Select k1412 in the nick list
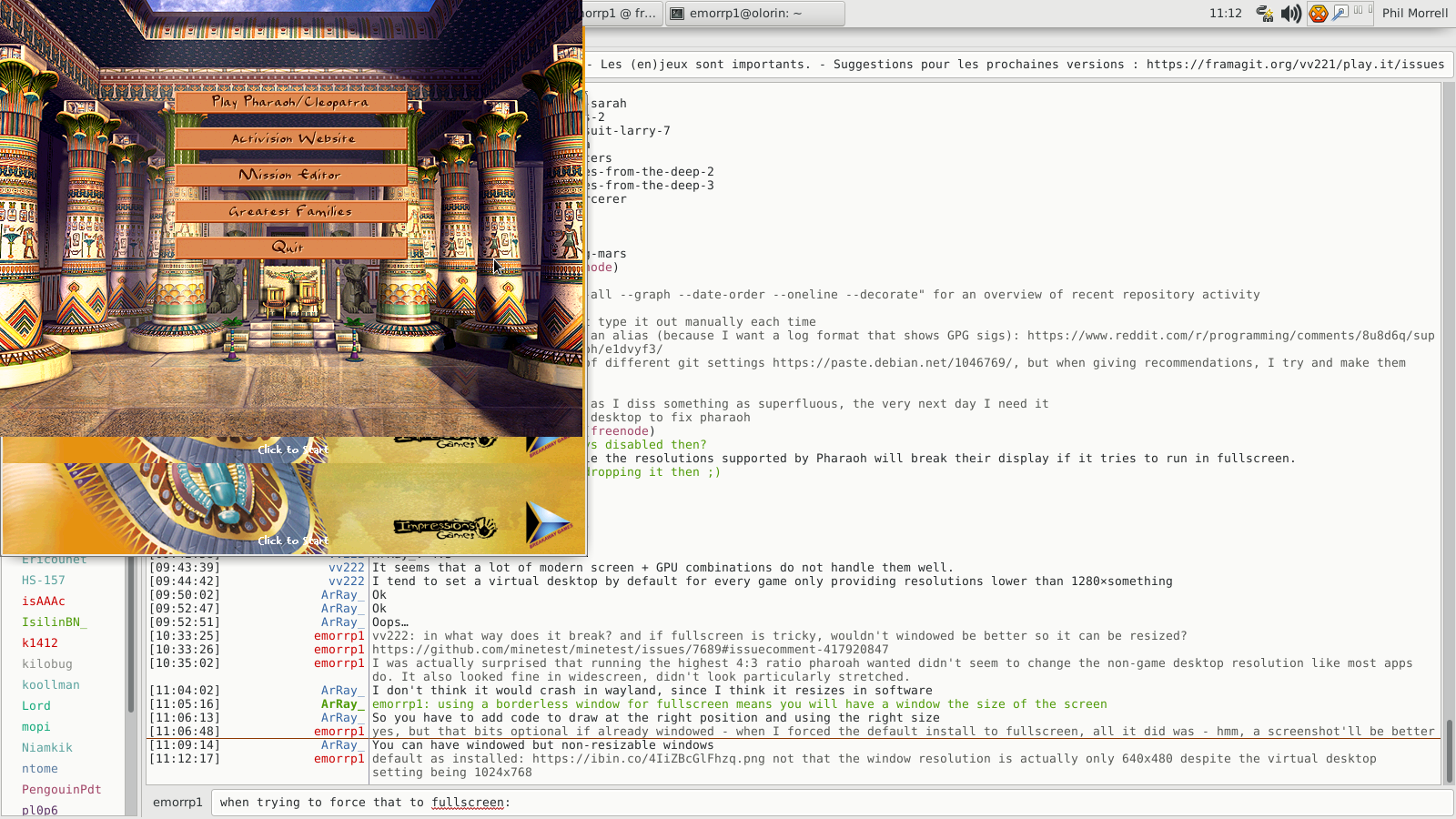 [x=40, y=643]
